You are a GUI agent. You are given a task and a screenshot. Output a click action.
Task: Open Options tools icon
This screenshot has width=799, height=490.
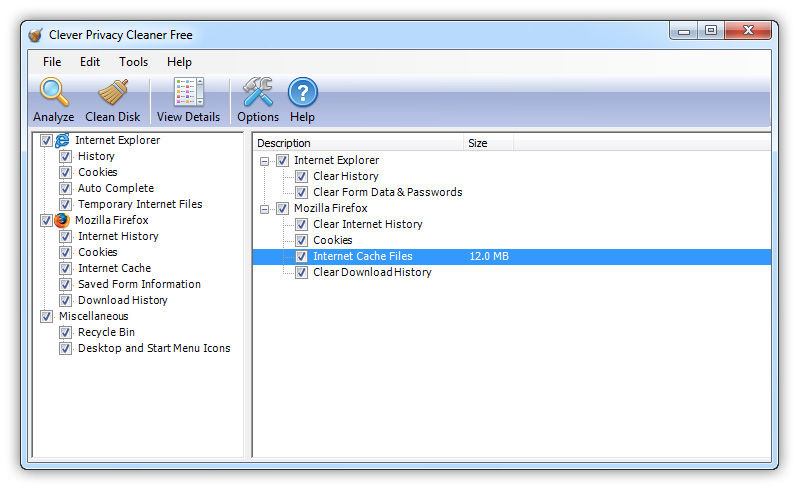(258, 92)
